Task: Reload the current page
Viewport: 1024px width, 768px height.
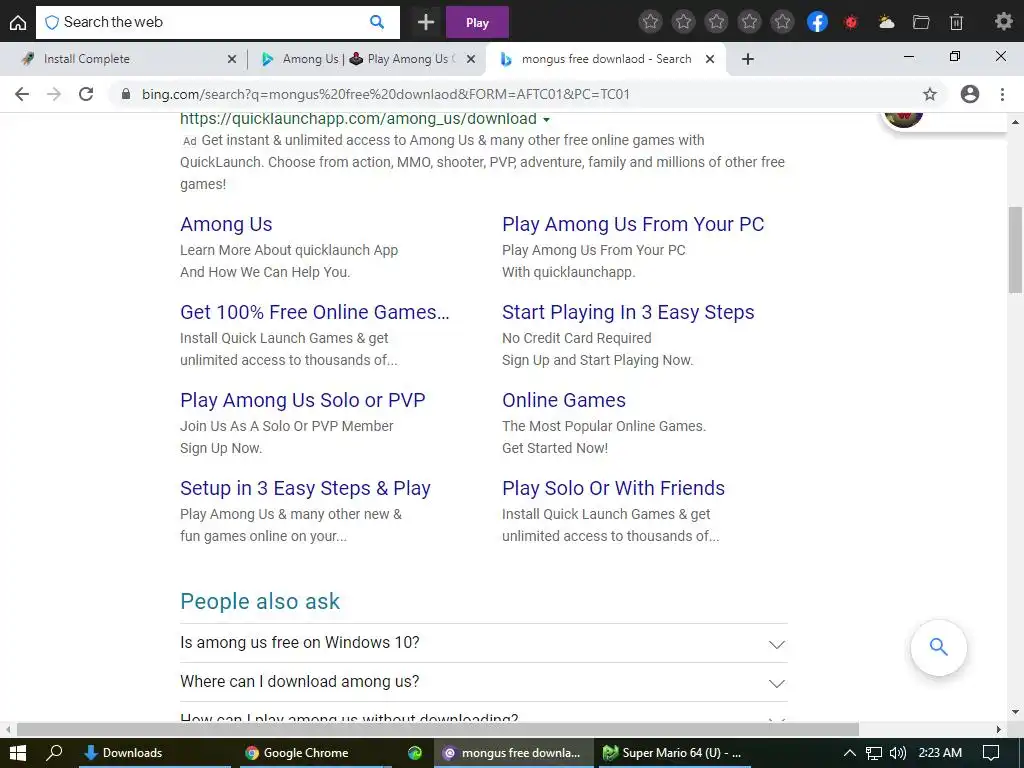Action: coord(86,94)
